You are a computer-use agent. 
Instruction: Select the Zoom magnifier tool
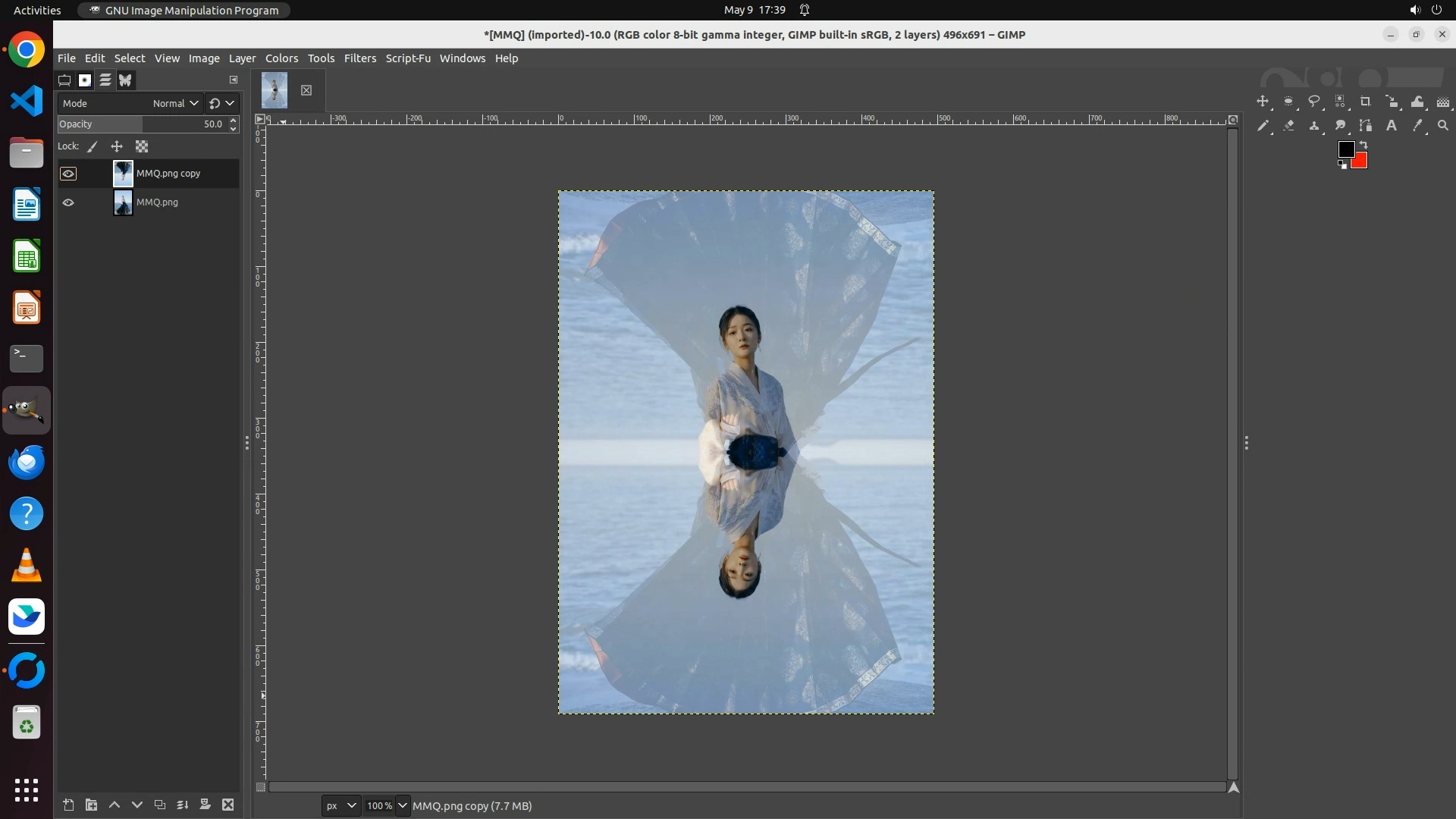point(1443,126)
